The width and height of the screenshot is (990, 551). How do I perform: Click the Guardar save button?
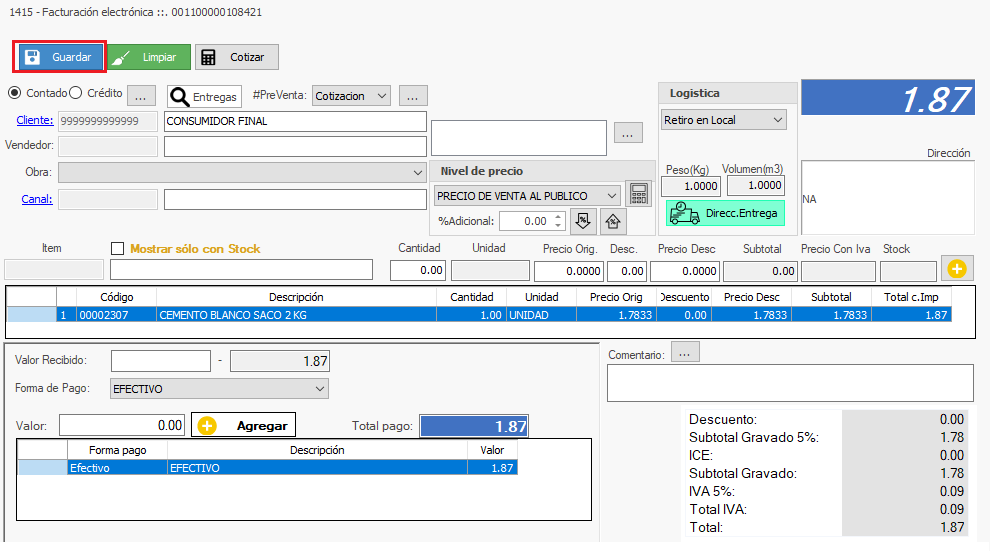pos(59,57)
